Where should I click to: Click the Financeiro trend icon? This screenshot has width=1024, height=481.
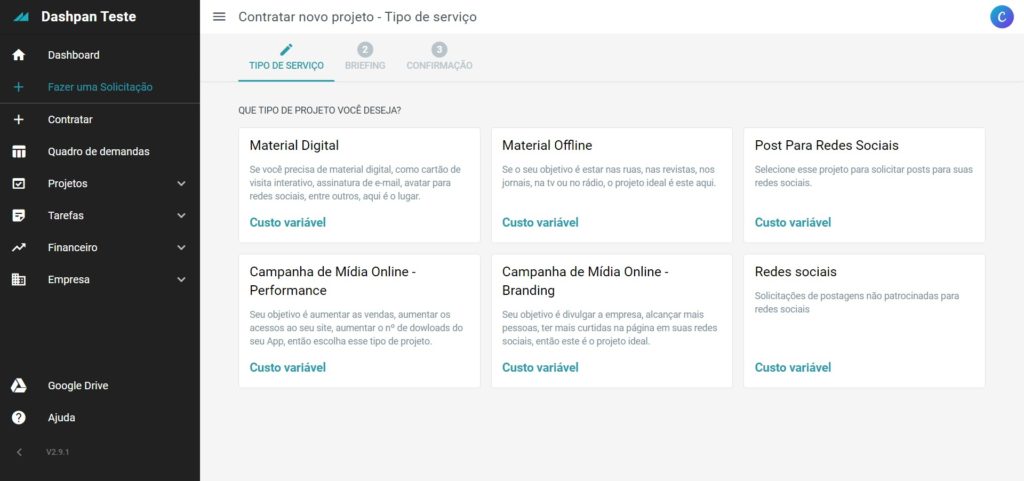pos(19,247)
